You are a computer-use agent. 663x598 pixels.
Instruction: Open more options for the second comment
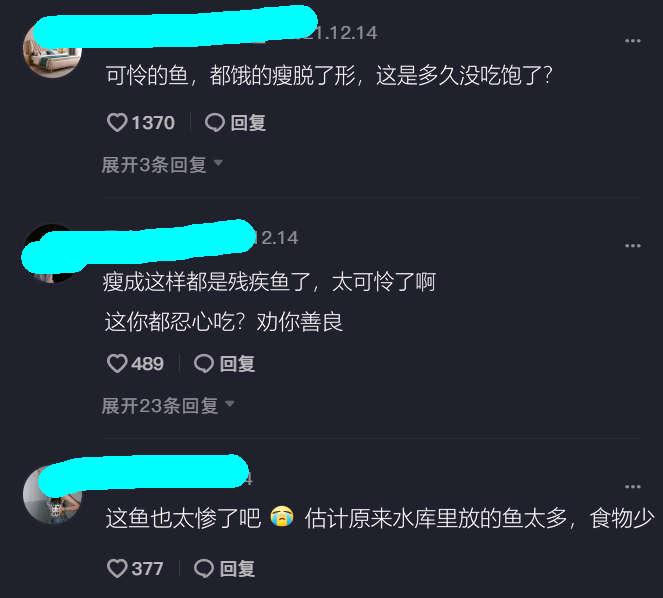coord(633,246)
